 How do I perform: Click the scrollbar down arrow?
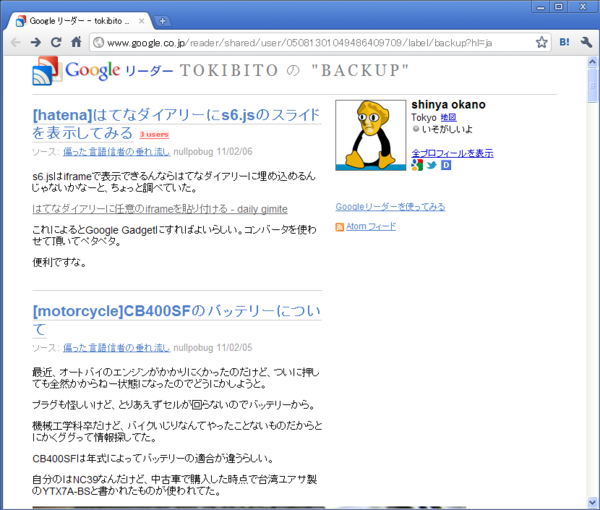592,502
